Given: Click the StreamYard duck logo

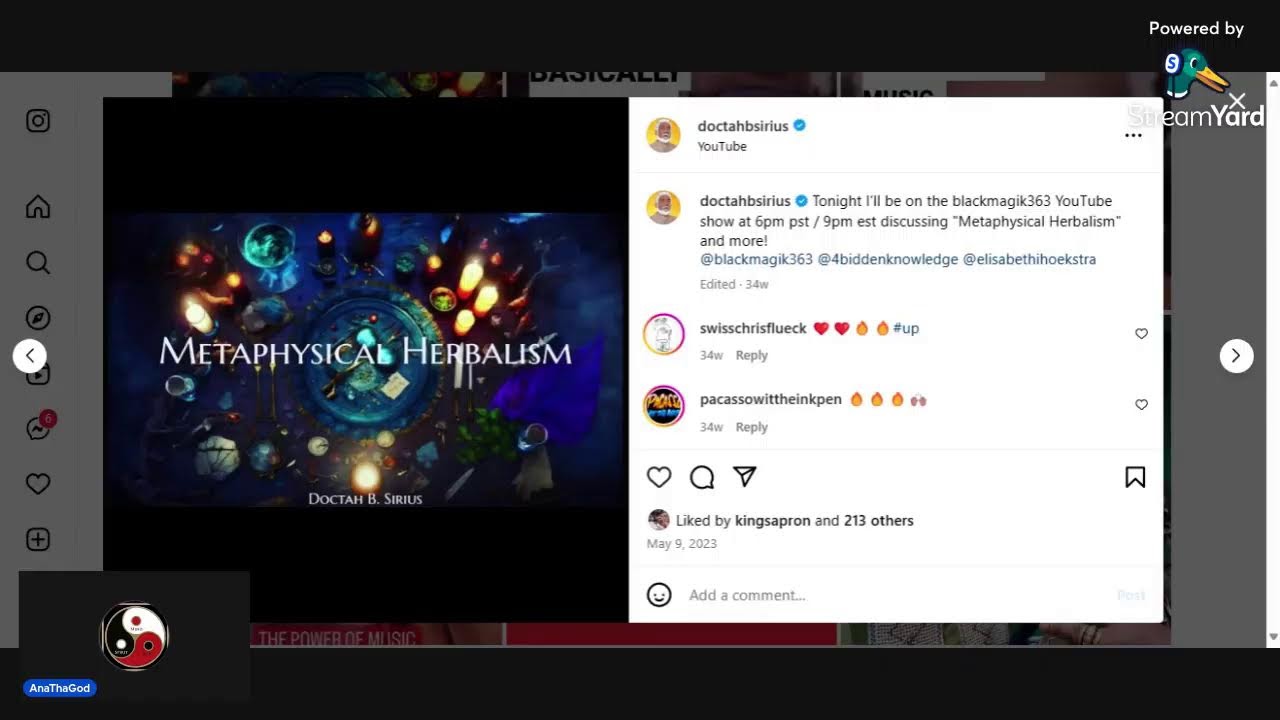Looking at the screenshot, I should (1194, 75).
